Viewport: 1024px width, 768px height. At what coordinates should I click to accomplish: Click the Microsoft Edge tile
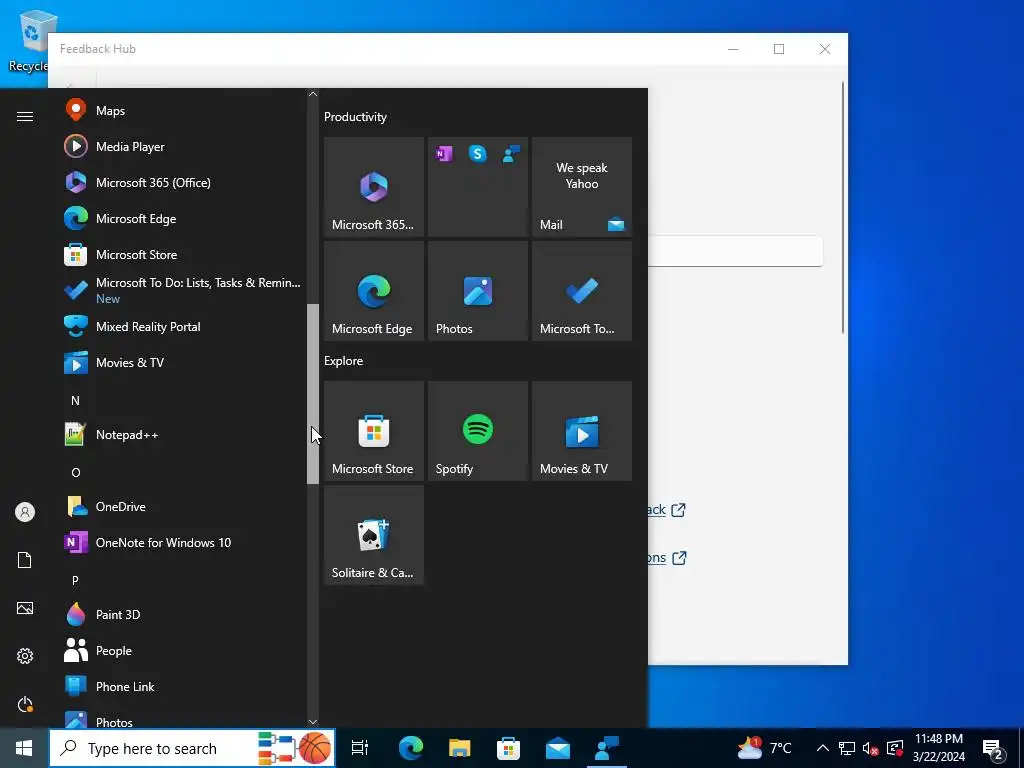point(374,291)
